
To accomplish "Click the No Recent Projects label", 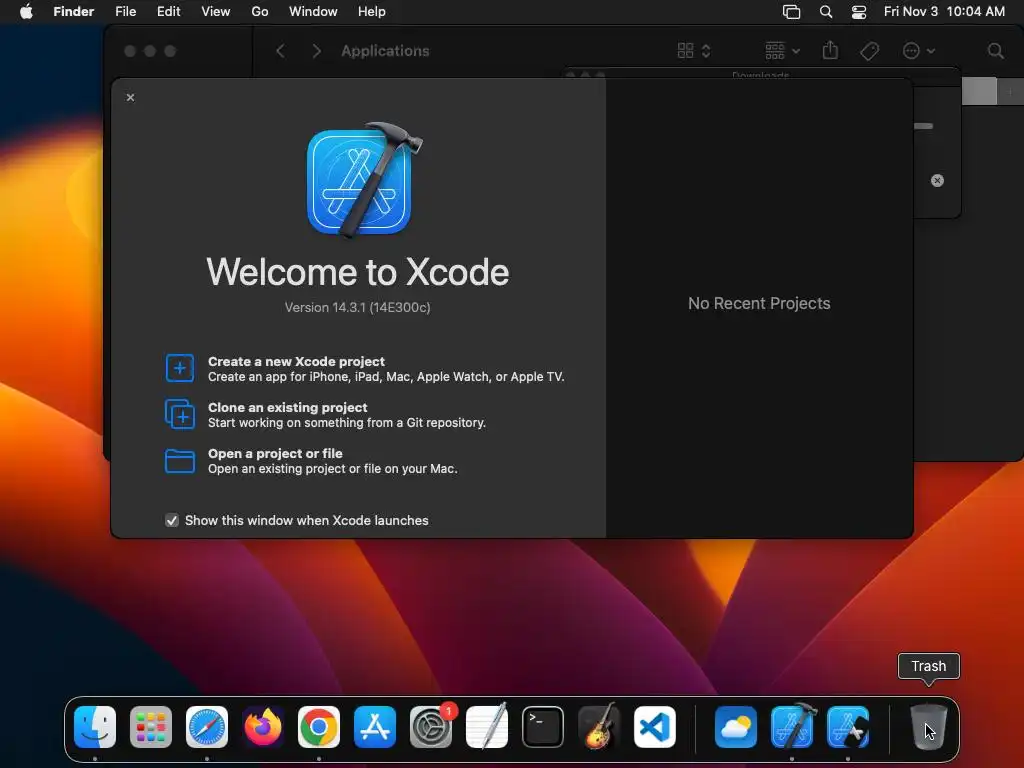I will 759,303.
